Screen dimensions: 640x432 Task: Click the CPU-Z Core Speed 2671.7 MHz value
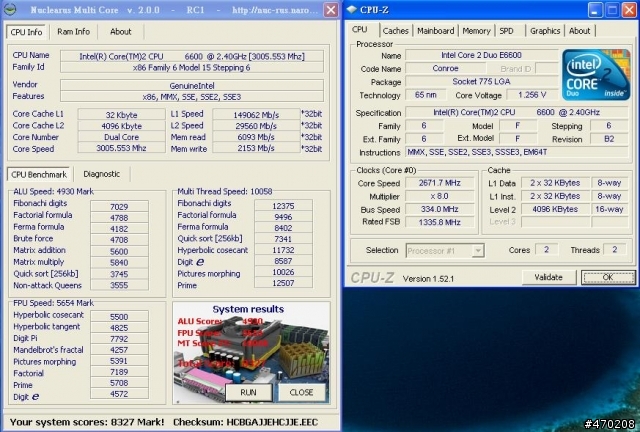click(x=440, y=183)
